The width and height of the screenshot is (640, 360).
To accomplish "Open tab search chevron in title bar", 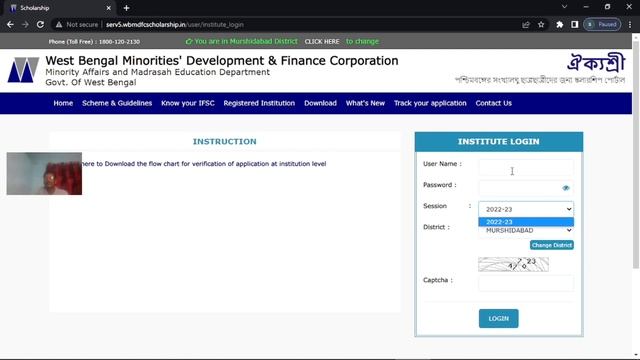I will pyautogui.click(x=564, y=7).
